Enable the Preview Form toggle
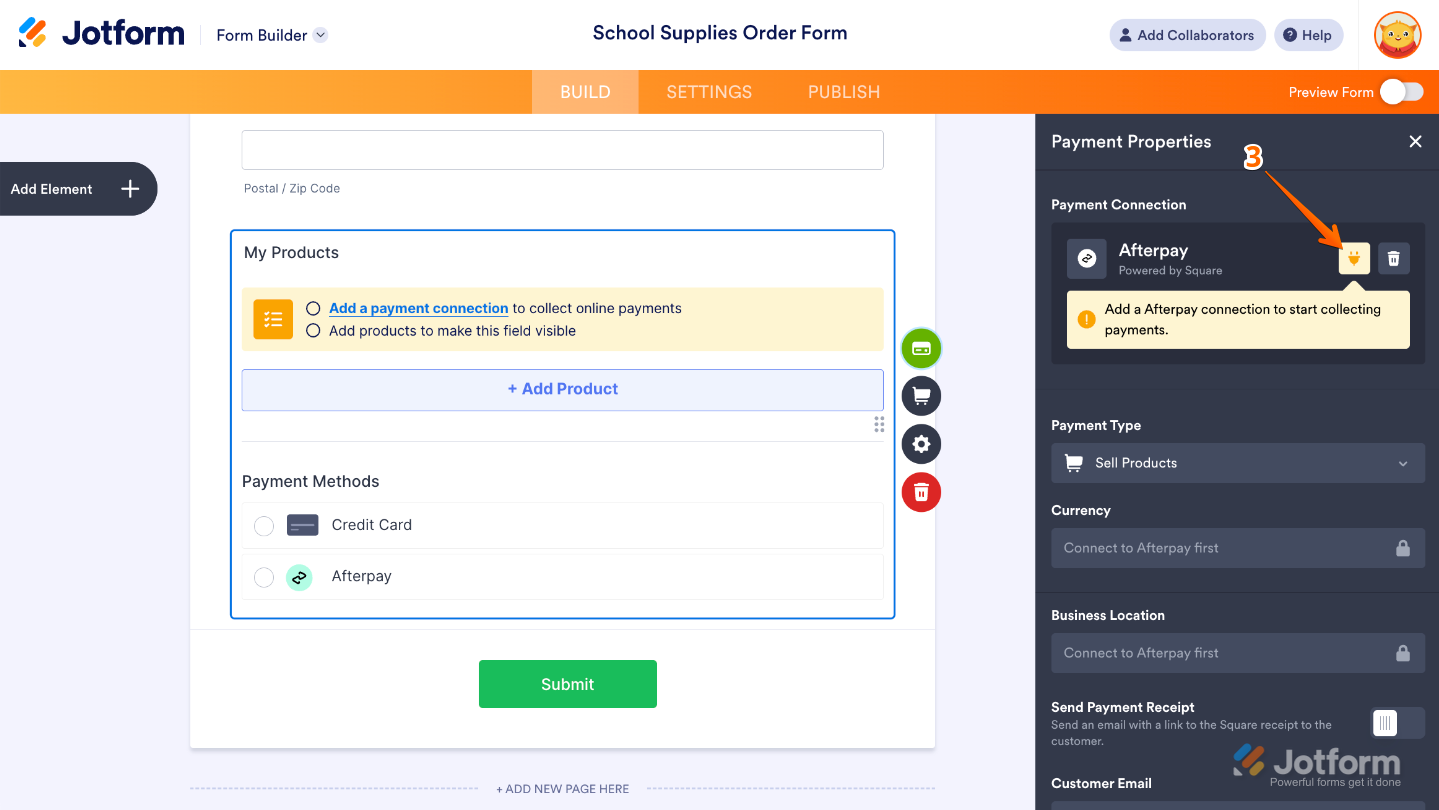Image resolution: width=1439 pixels, height=810 pixels. point(1400,91)
